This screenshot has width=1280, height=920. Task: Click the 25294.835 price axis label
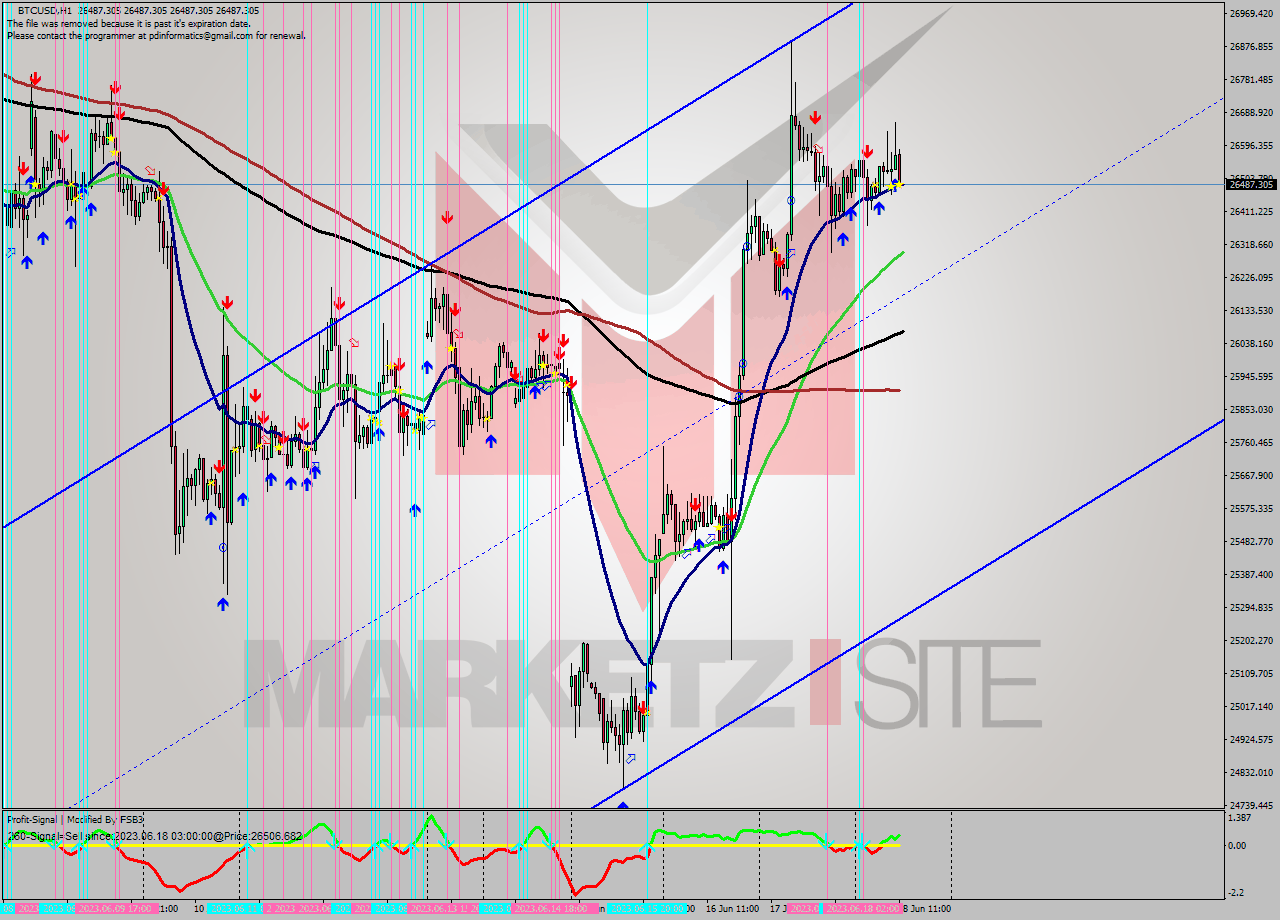pos(1251,608)
